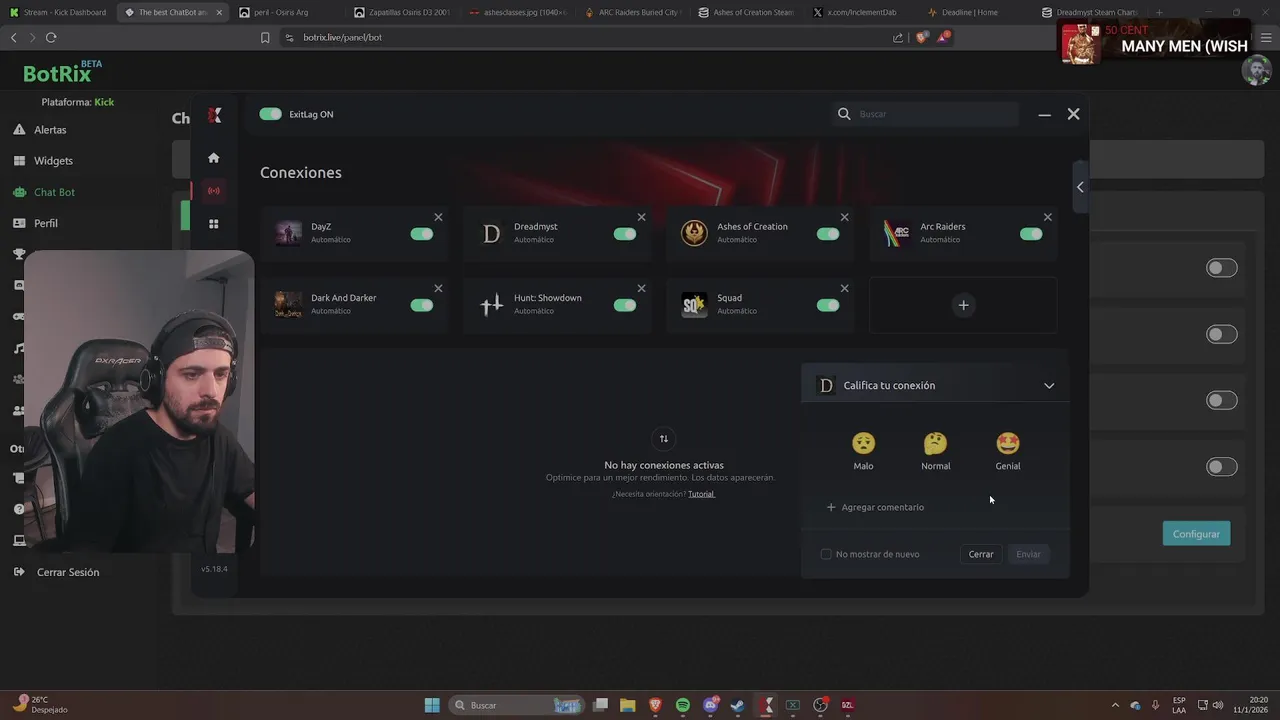Remove the Hunt: Showdown connection card
Viewport: 1280px width, 720px height.
point(641,288)
